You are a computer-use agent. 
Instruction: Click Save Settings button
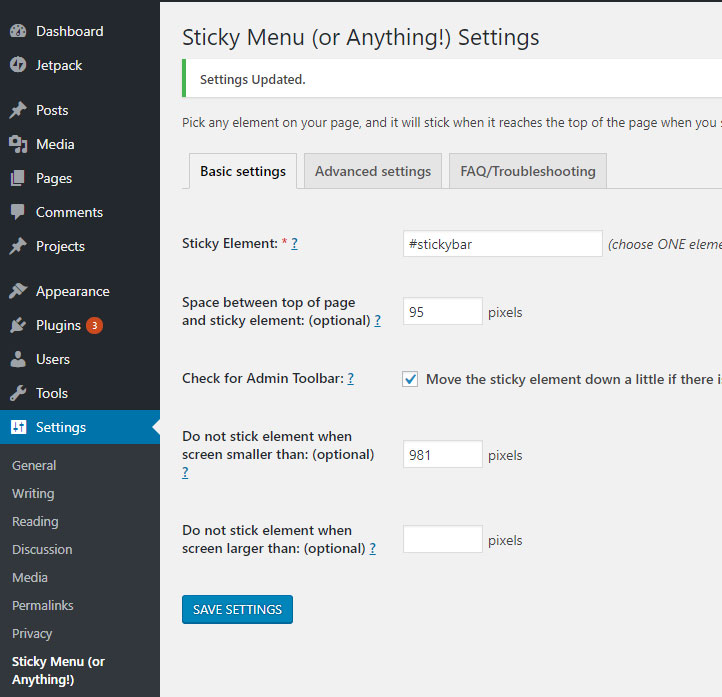click(237, 610)
